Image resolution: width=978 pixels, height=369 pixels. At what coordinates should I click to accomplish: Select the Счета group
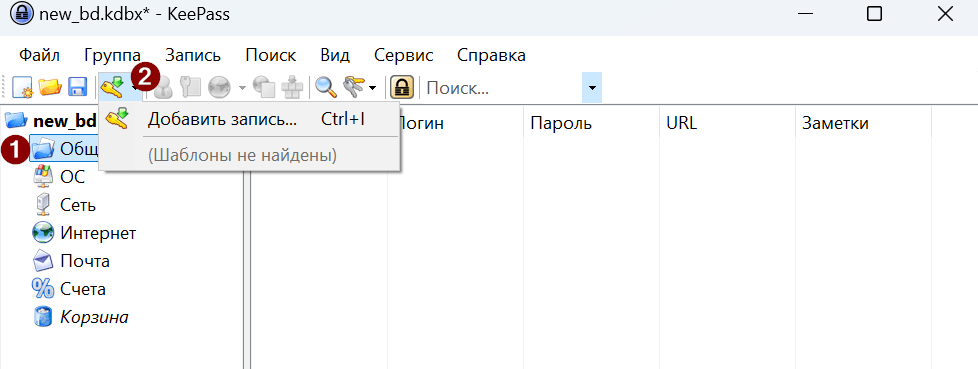(83, 289)
